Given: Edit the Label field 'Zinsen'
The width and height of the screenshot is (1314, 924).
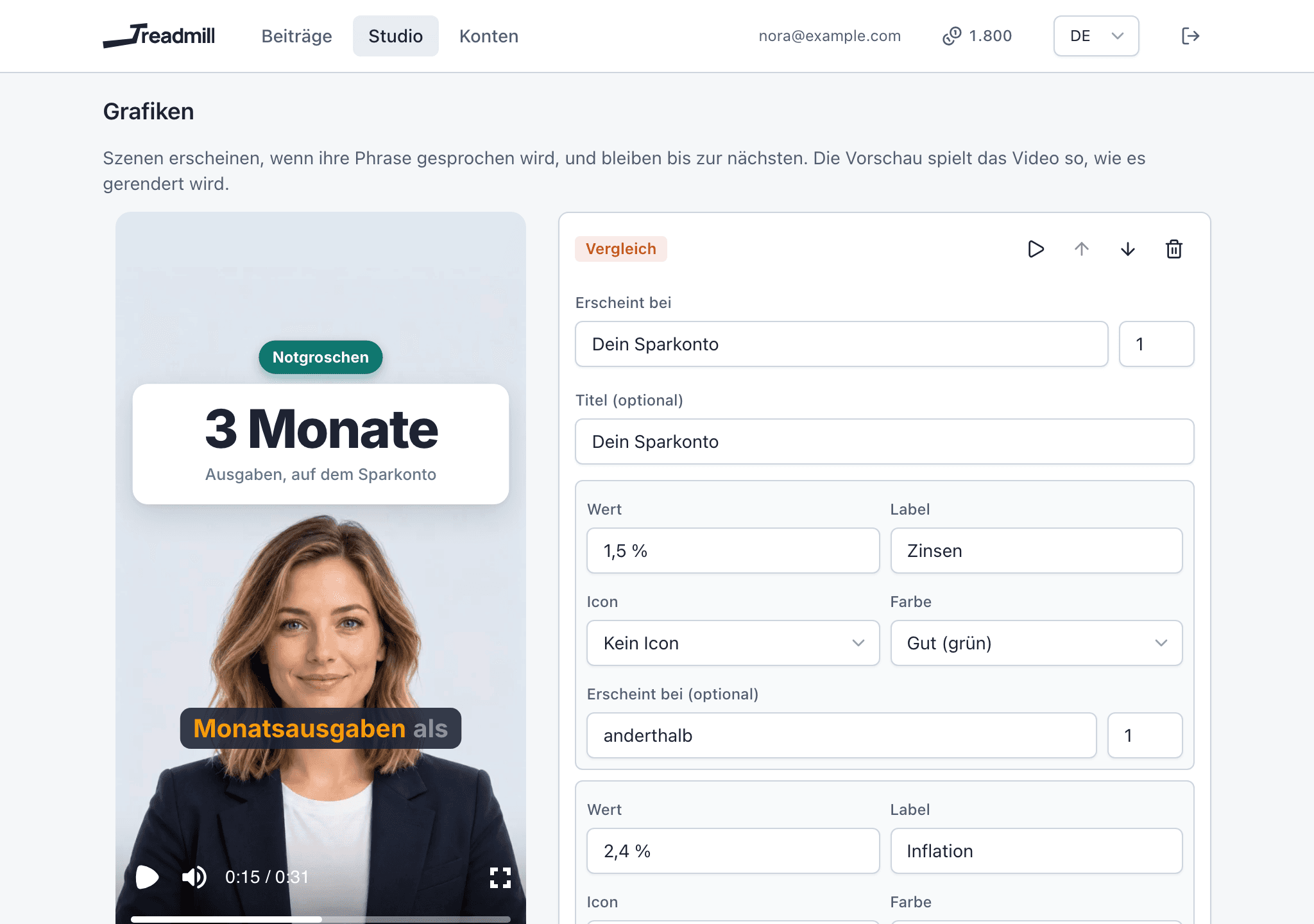Looking at the screenshot, I should 1036,551.
